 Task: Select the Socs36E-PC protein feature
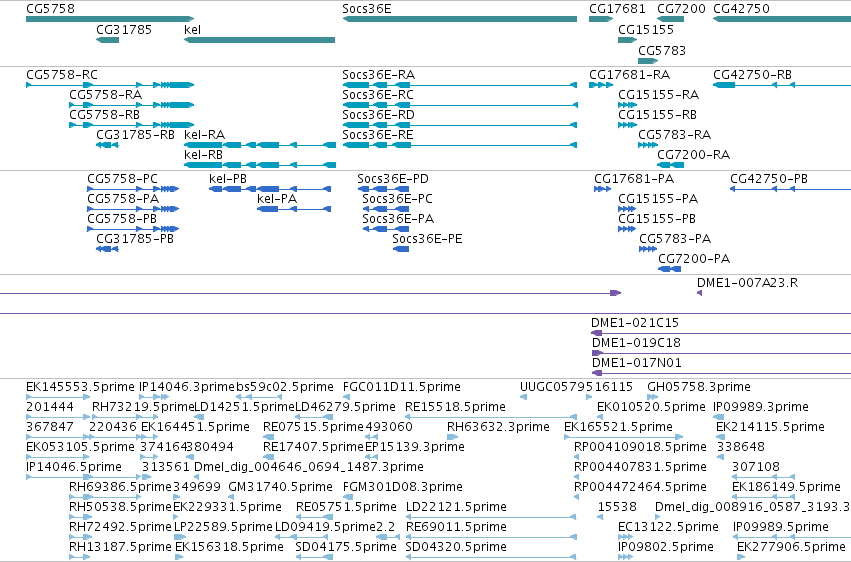pyautogui.click(x=386, y=209)
